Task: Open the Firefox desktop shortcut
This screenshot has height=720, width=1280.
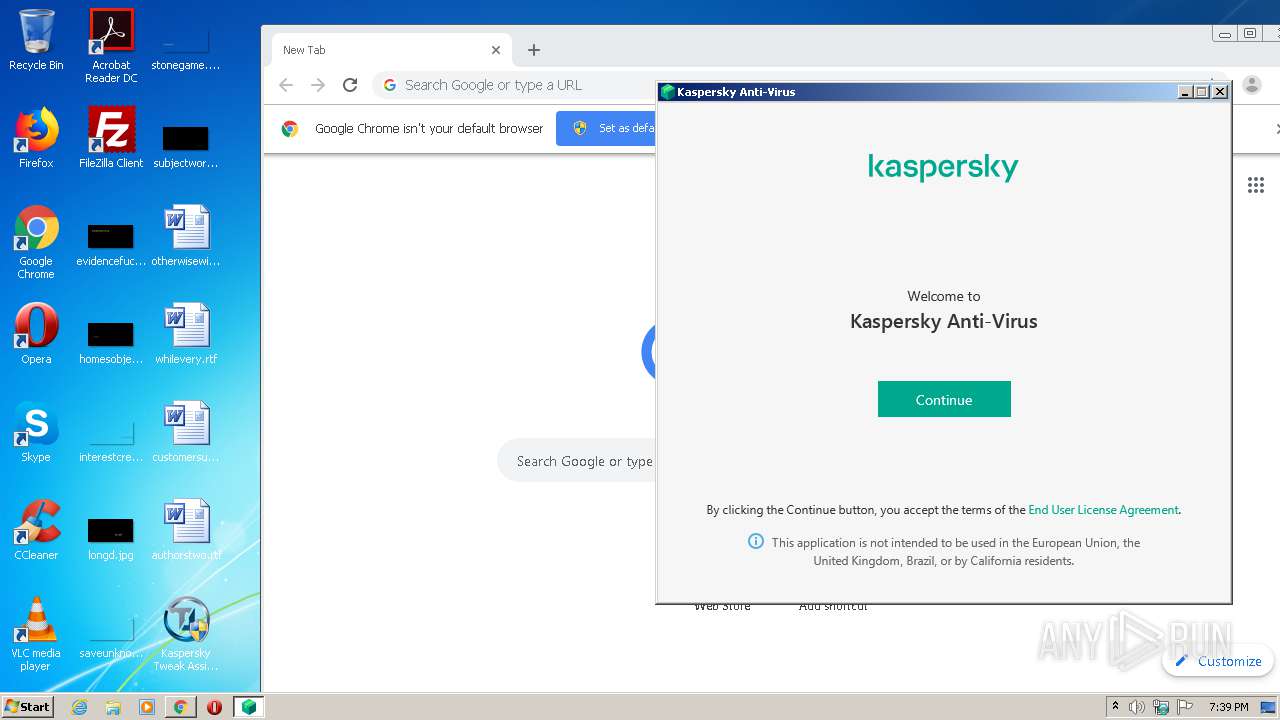Action: 36,138
